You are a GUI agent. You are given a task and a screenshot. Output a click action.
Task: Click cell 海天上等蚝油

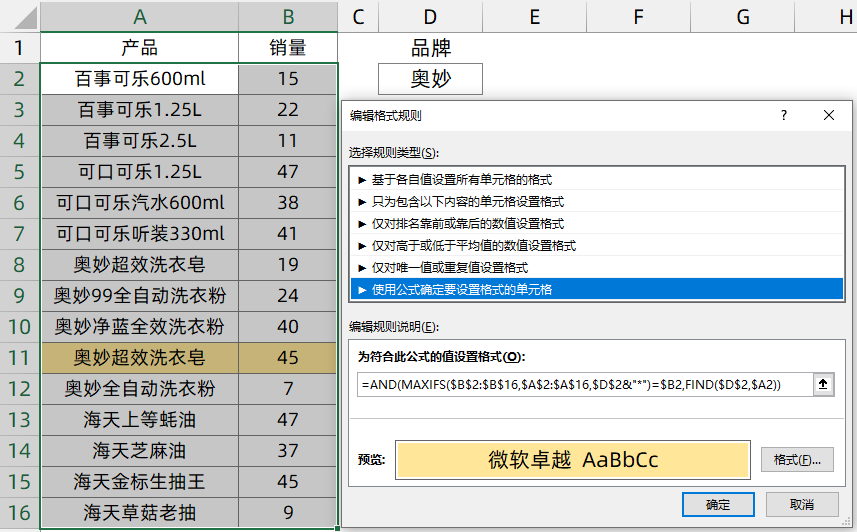pyautogui.click(x=139, y=419)
